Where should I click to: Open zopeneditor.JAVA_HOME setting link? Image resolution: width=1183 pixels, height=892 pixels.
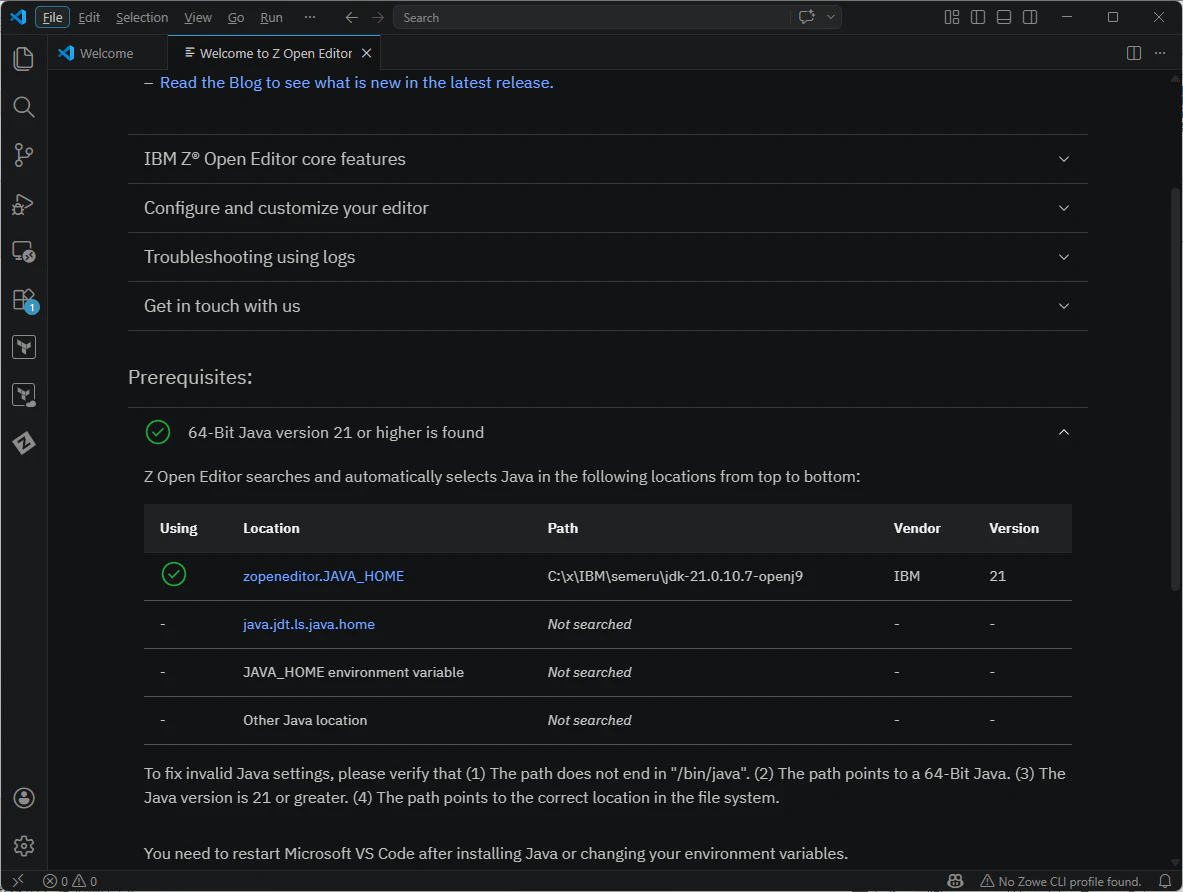[x=324, y=576]
